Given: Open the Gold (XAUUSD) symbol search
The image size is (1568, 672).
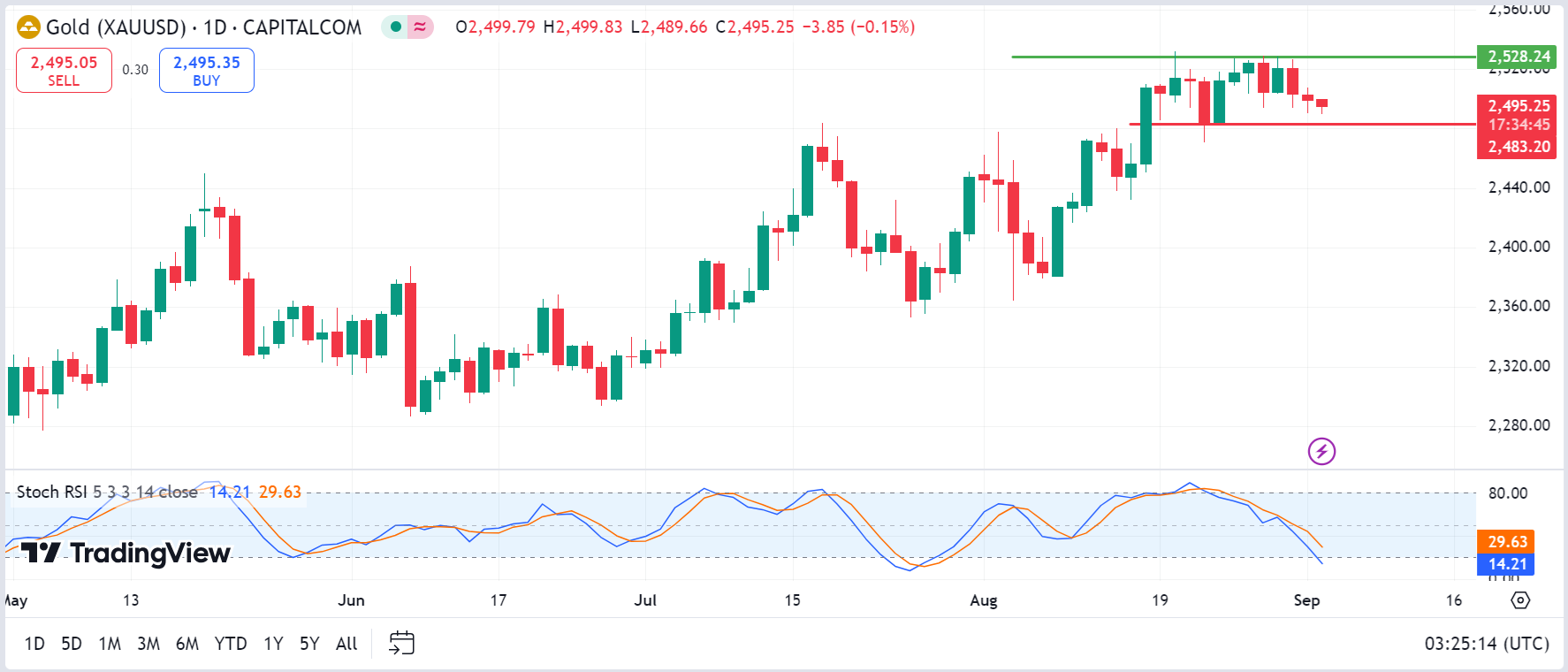Looking at the screenshot, I should [115, 27].
